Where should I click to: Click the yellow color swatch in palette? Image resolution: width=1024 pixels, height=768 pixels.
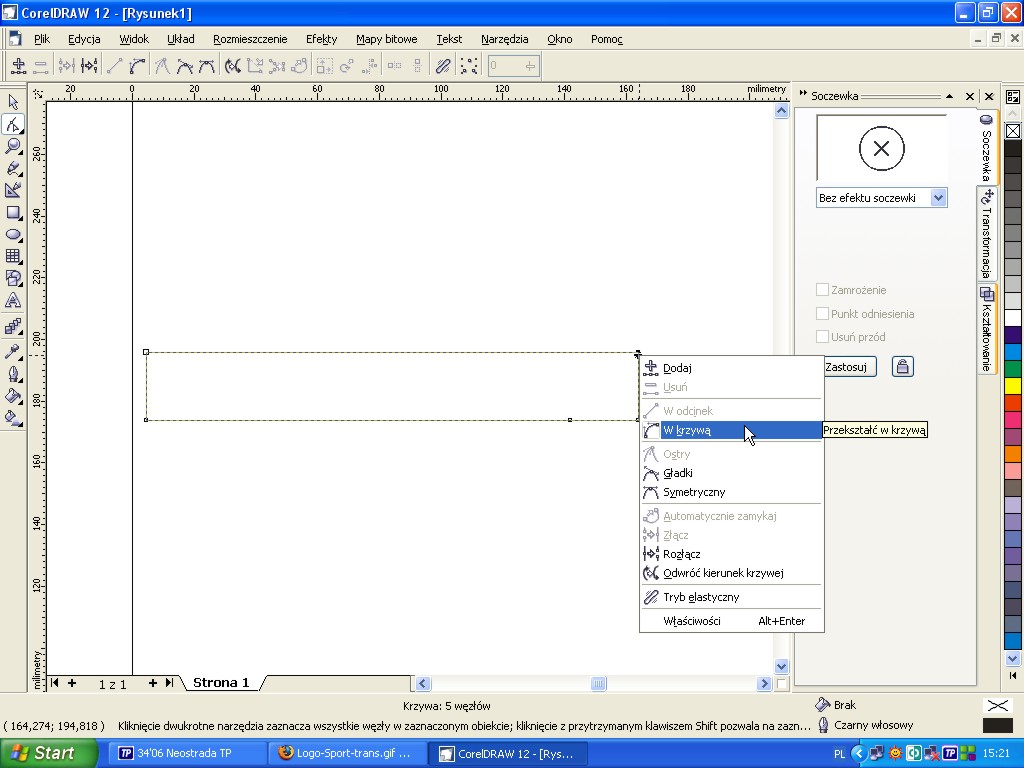[x=1013, y=386]
